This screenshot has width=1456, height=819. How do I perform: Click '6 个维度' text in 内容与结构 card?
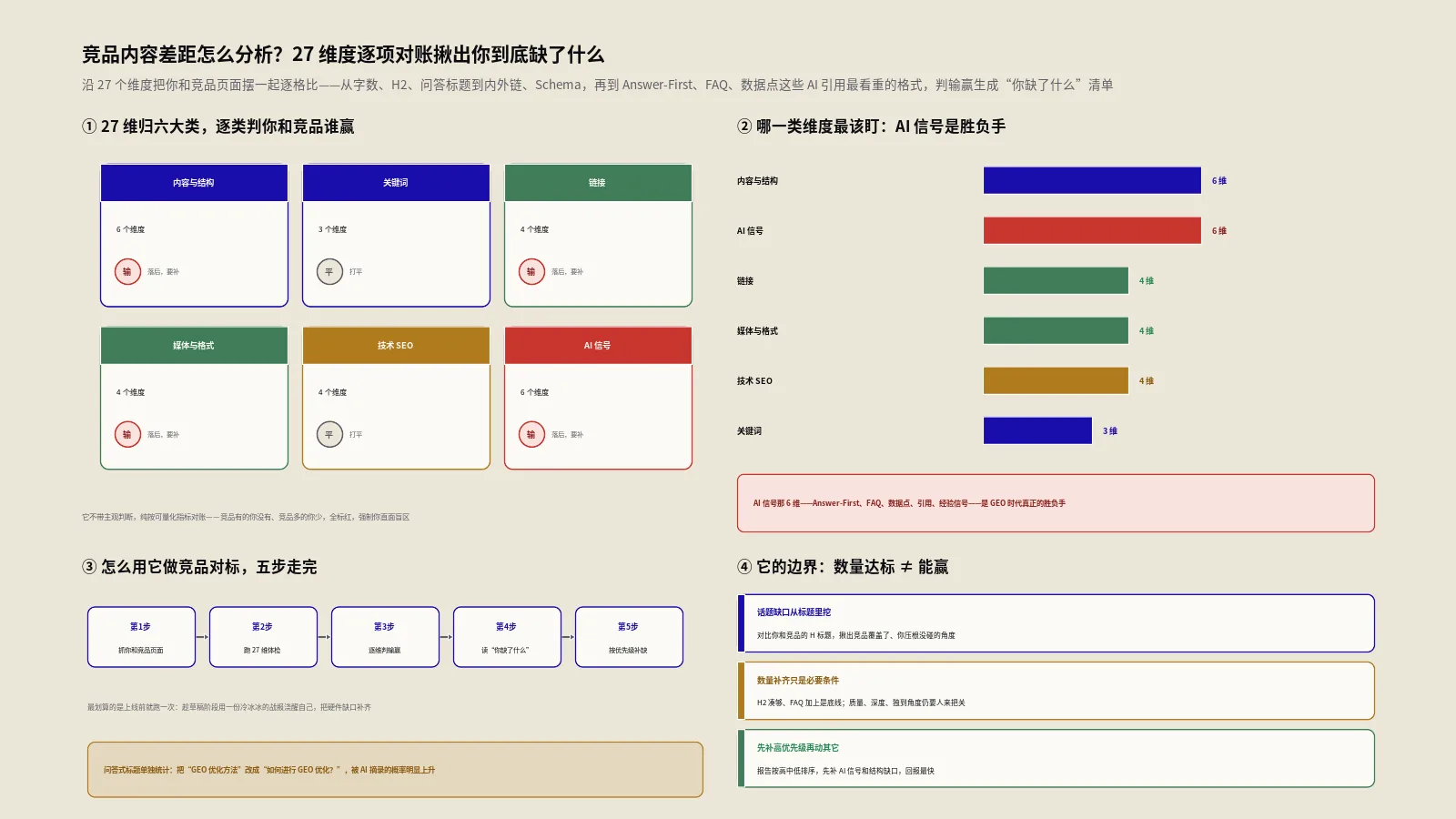point(130,229)
